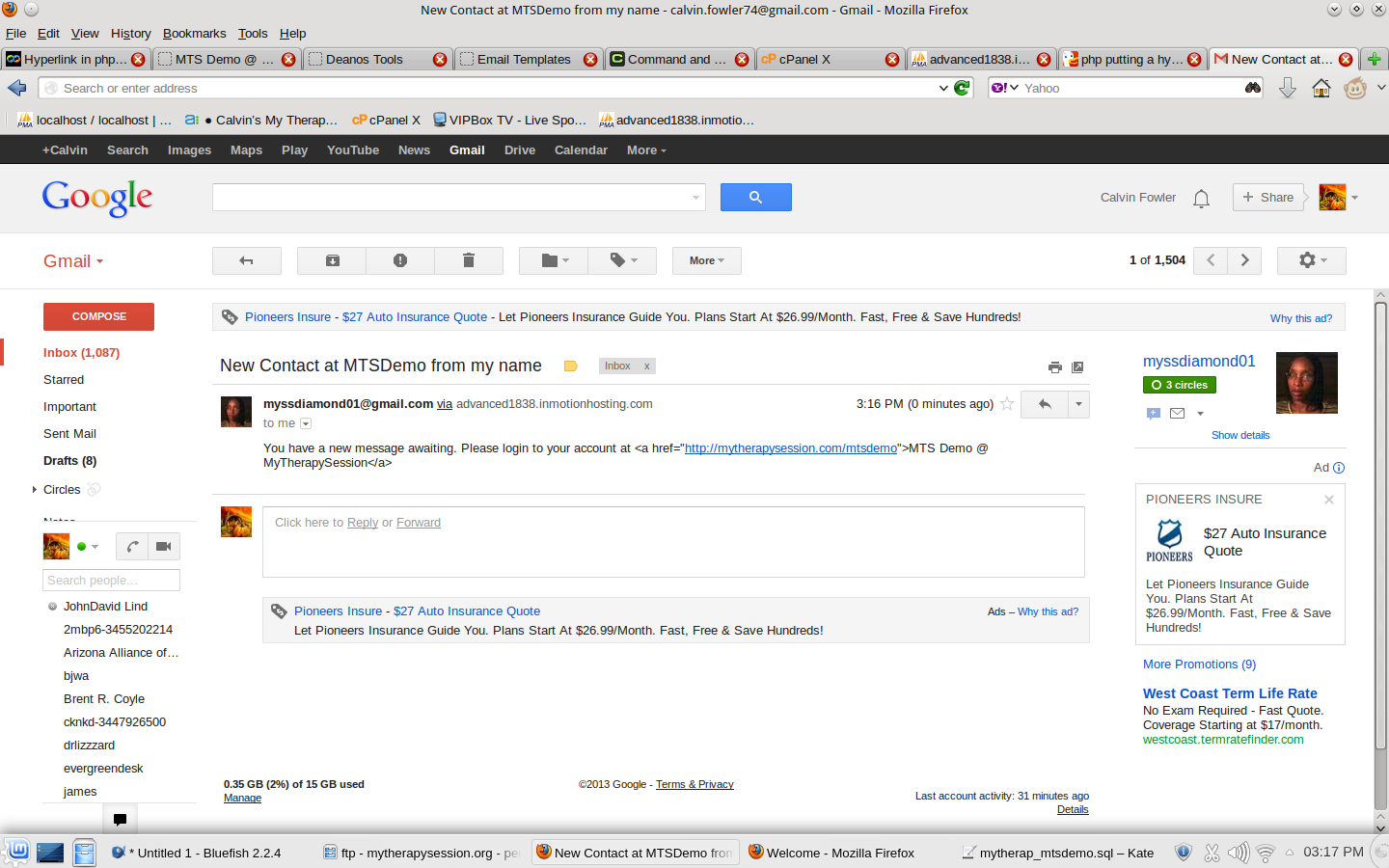Run the Google search with the magnifier button
The height and width of the screenshot is (868, 1389).
(756, 197)
